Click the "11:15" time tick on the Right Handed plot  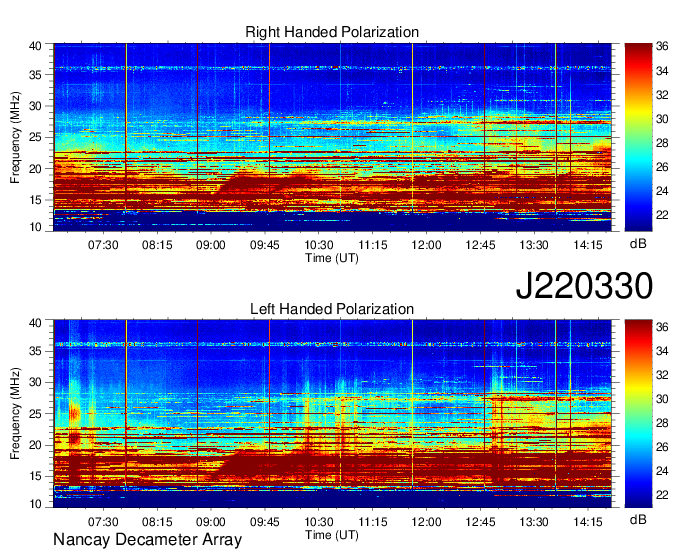pos(373,245)
